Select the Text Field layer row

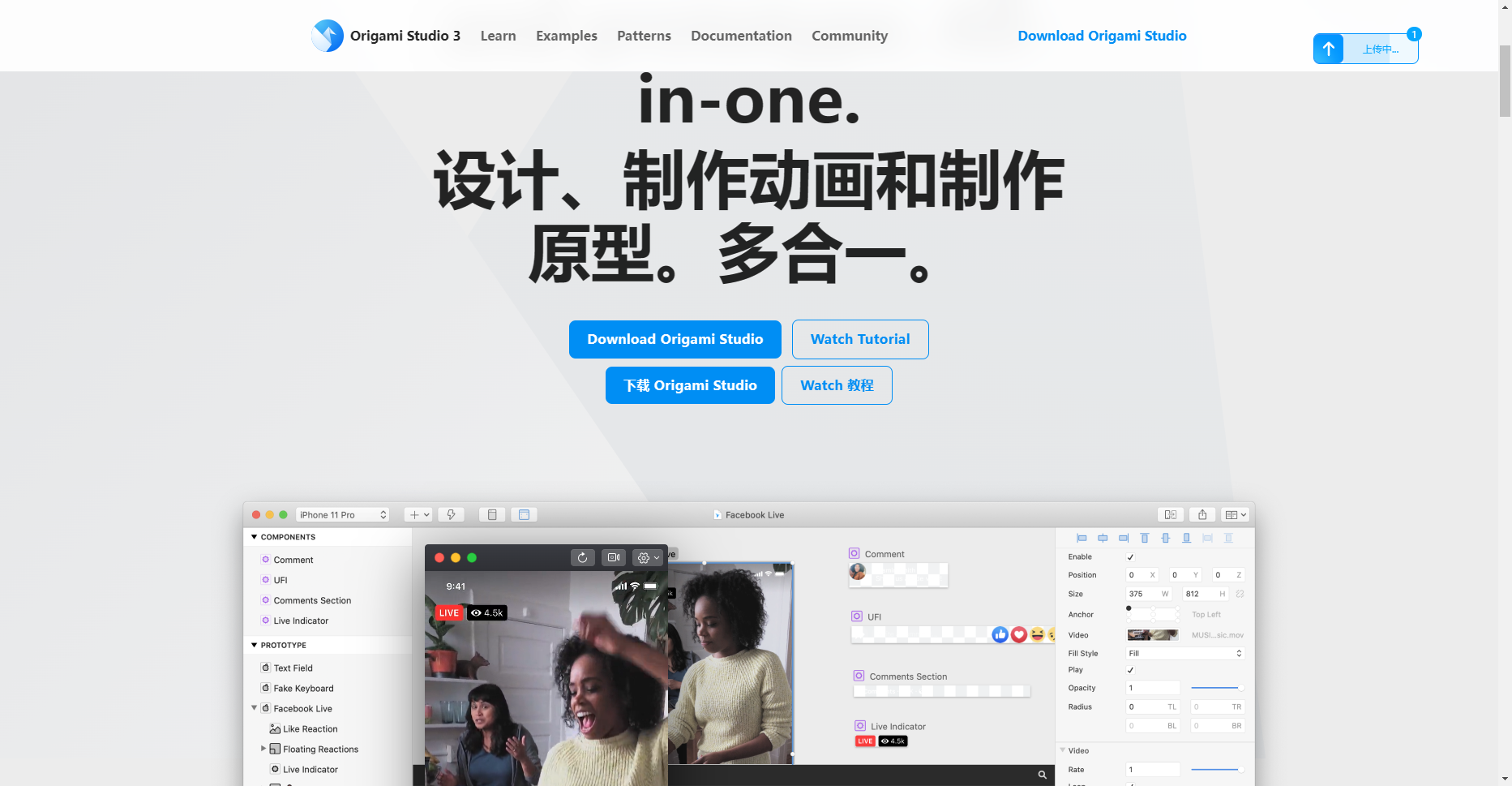click(x=328, y=668)
